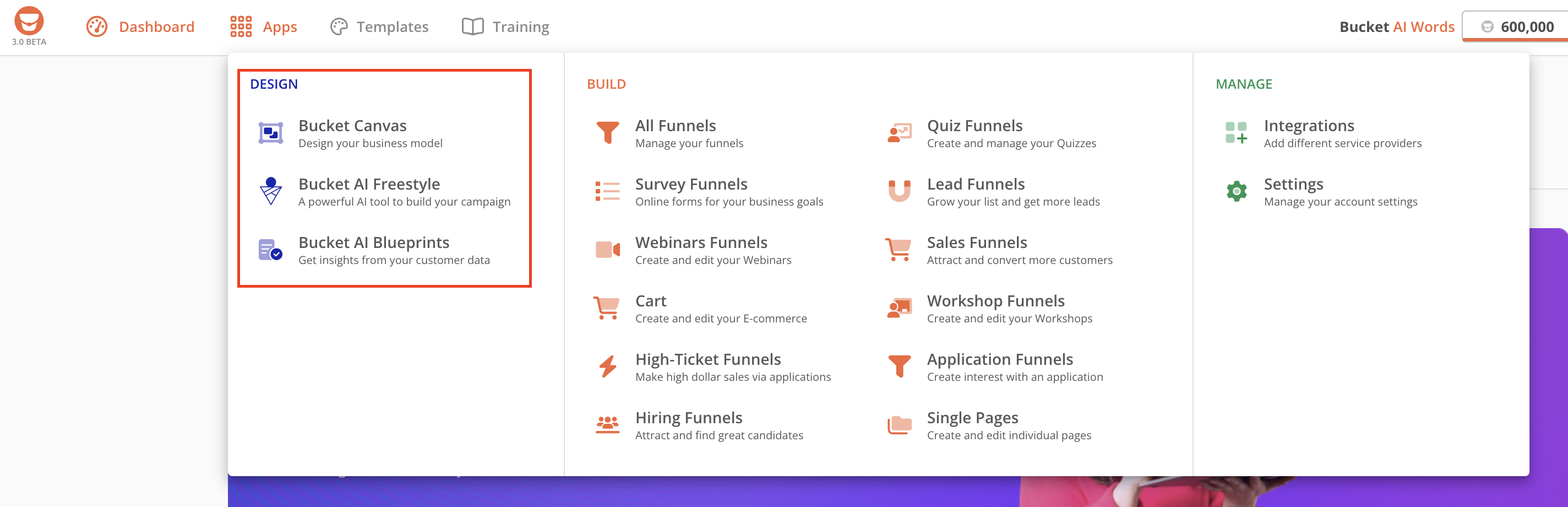
Task: Open the Bucket Canvas title link
Action: 352,126
